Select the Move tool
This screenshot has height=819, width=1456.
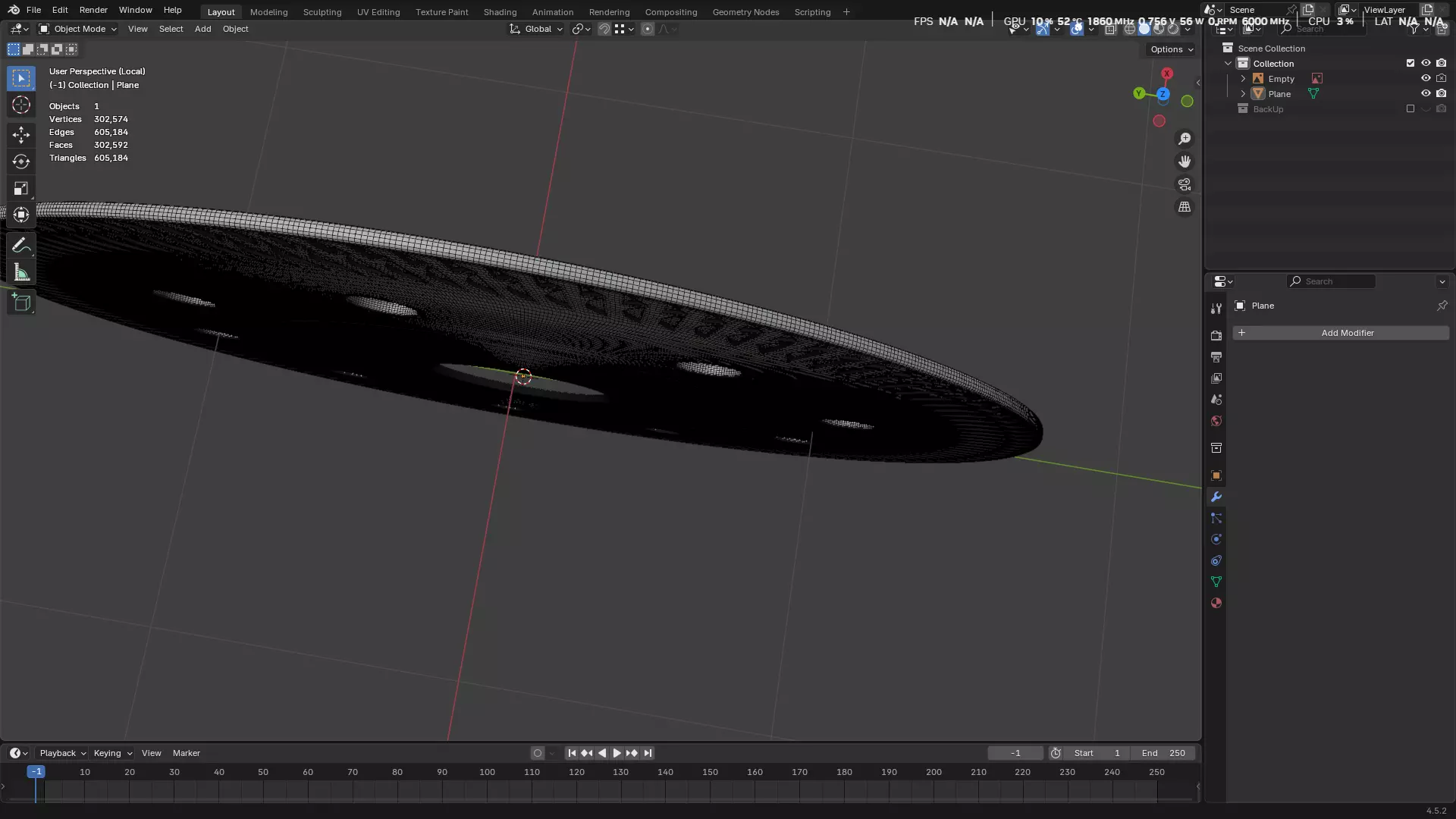21,134
